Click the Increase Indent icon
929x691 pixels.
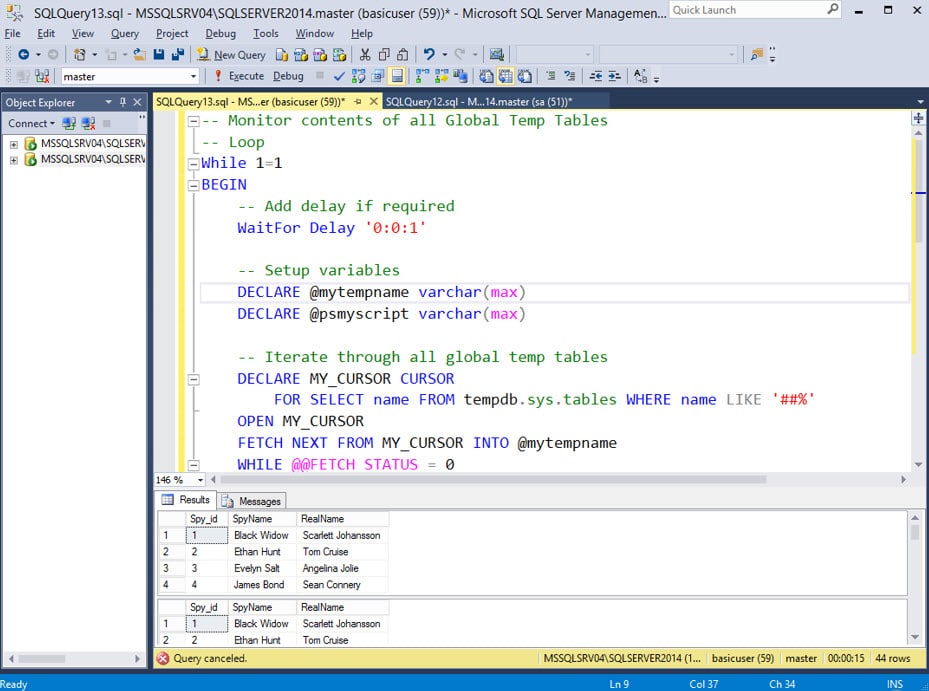(614, 76)
